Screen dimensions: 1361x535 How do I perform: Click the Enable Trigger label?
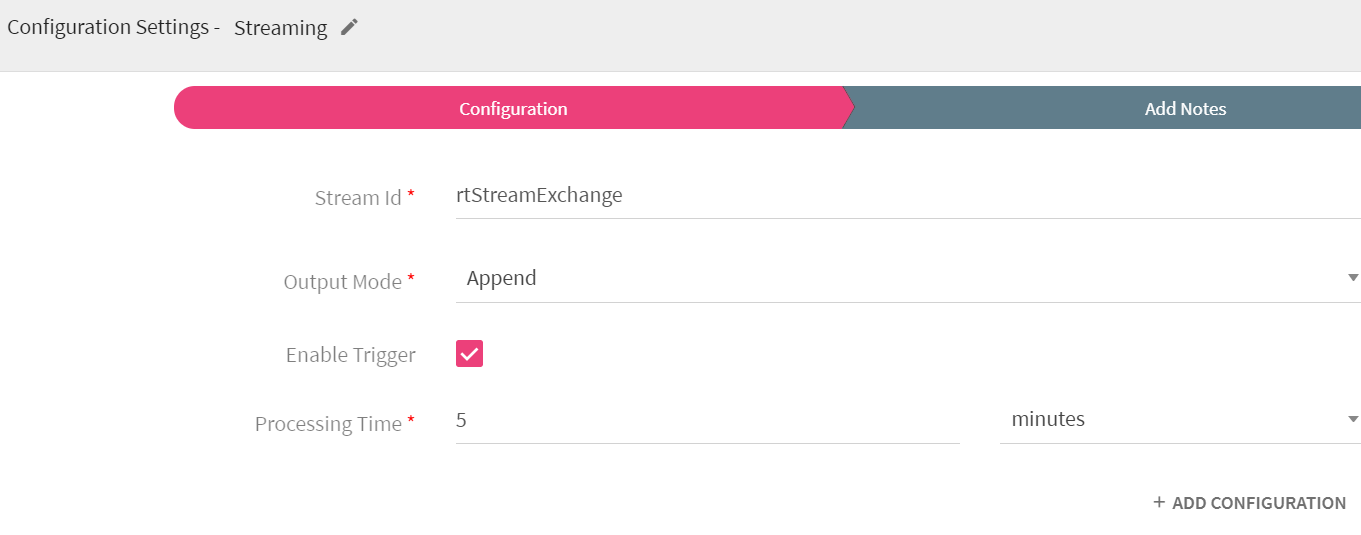[x=350, y=355]
